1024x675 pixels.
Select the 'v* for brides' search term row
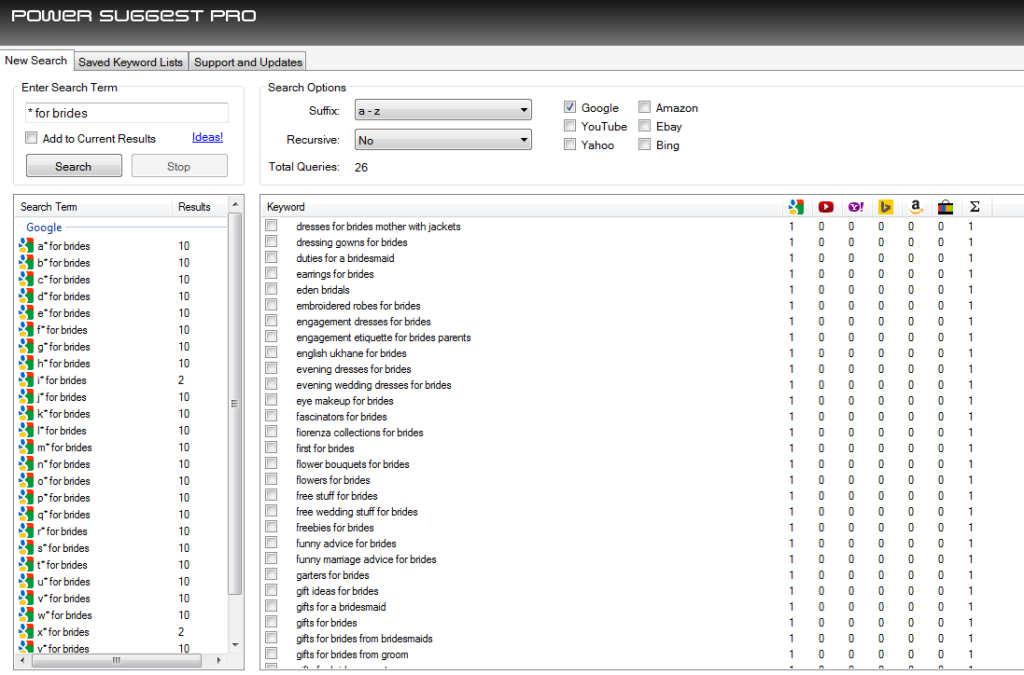click(121, 599)
